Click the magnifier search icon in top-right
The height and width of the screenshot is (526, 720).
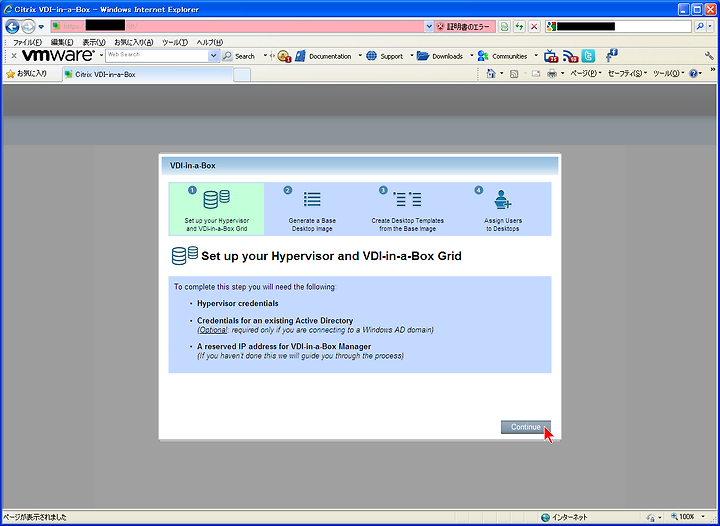(x=699, y=27)
